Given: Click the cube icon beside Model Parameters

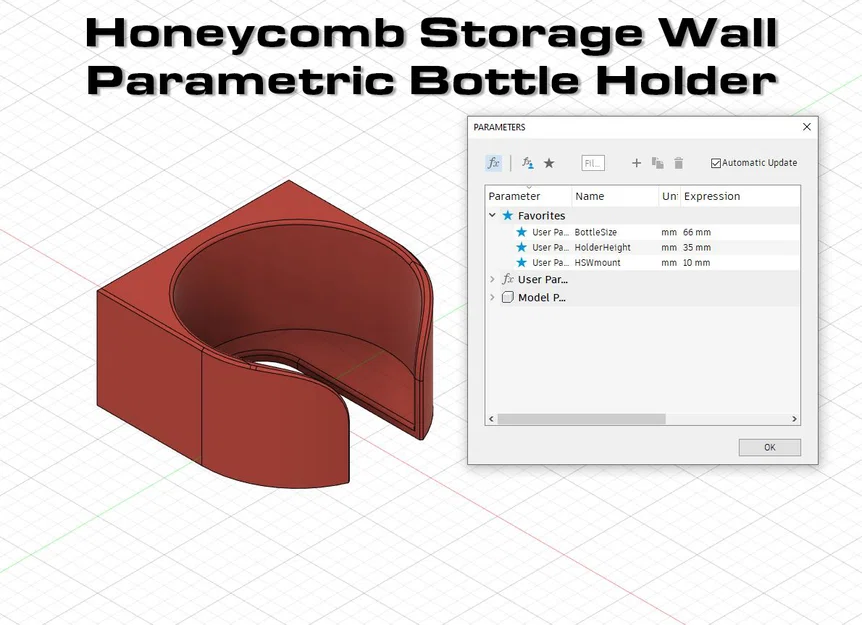Looking at the screenshot, I should tap(509, 296).
